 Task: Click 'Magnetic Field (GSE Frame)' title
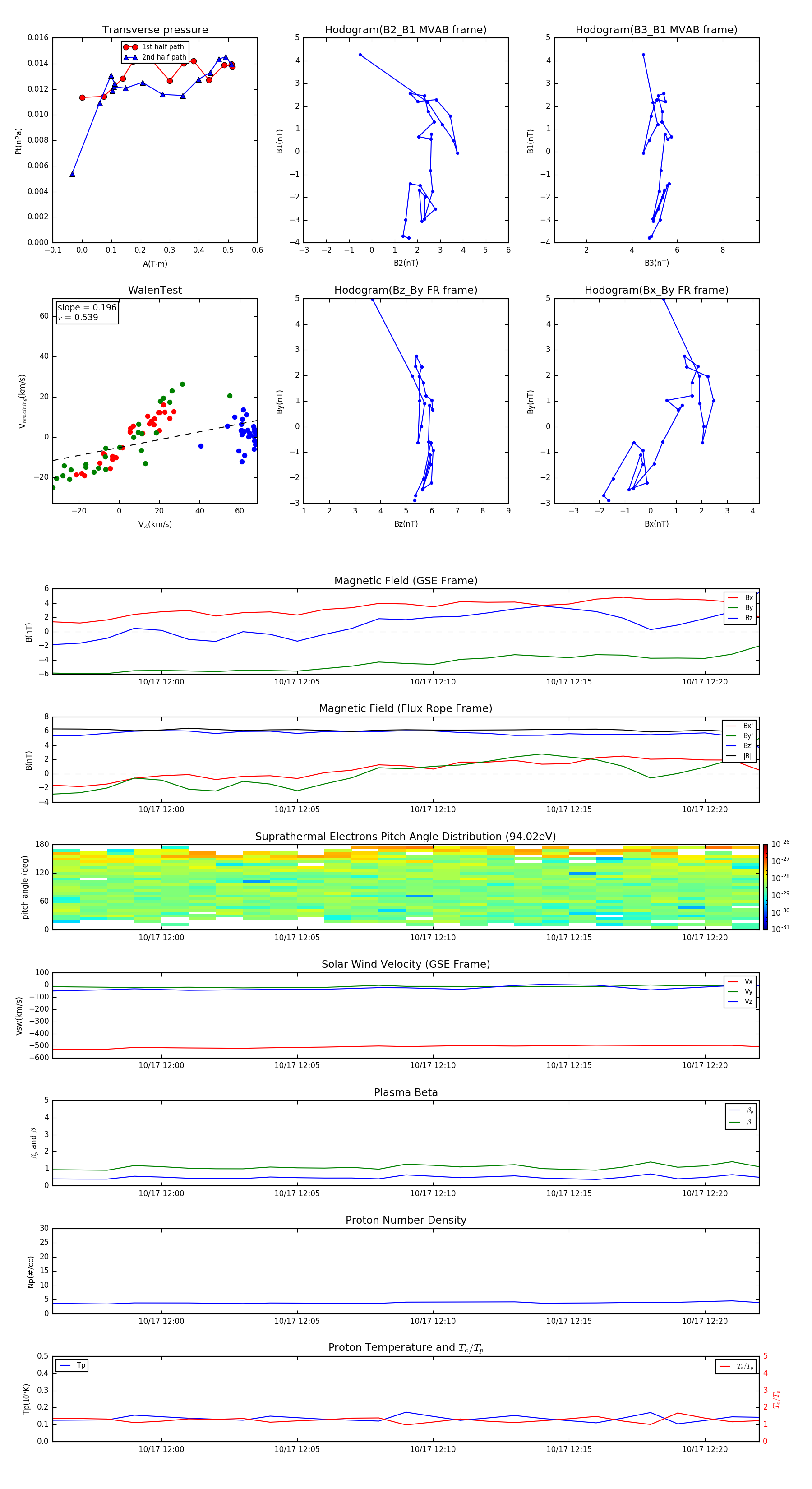(x=406, y=581)
